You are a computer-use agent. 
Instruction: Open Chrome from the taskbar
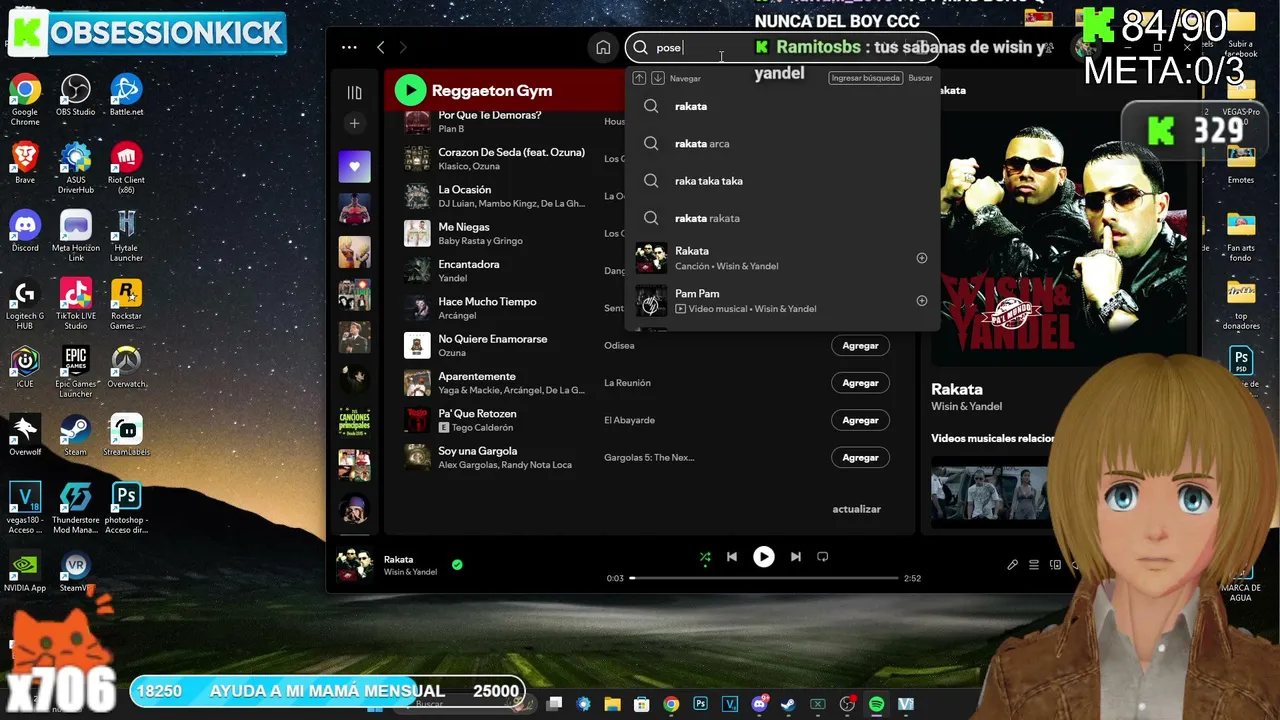tap(671, 704)
